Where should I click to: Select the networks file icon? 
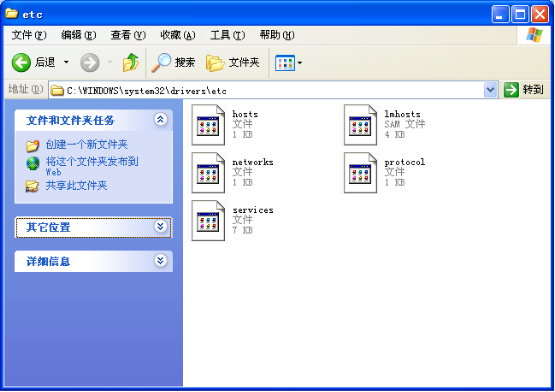[208, 172]
